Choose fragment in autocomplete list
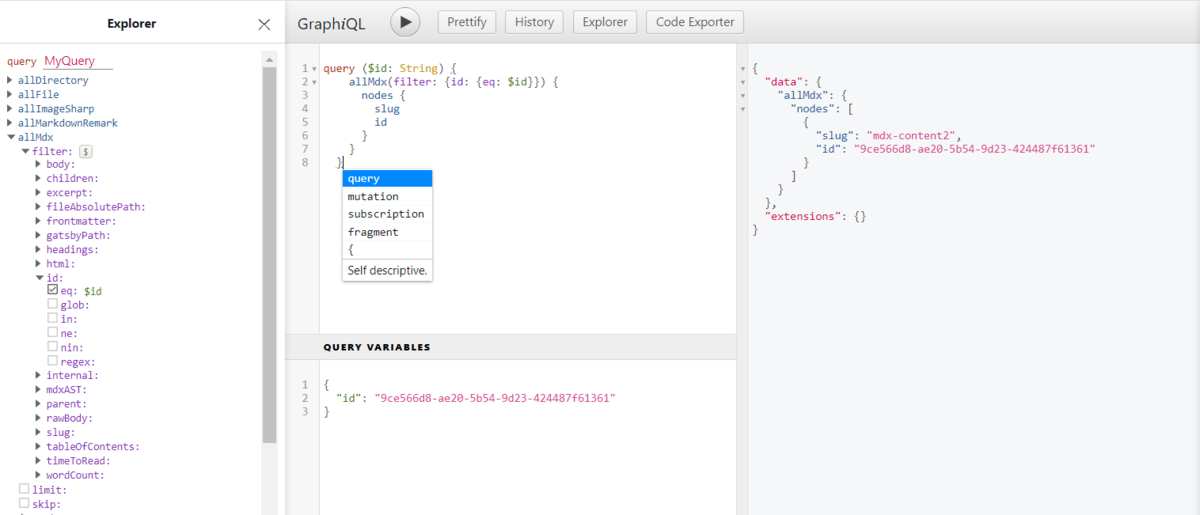This screenshot has height=515, width=1200. point(387,232)
